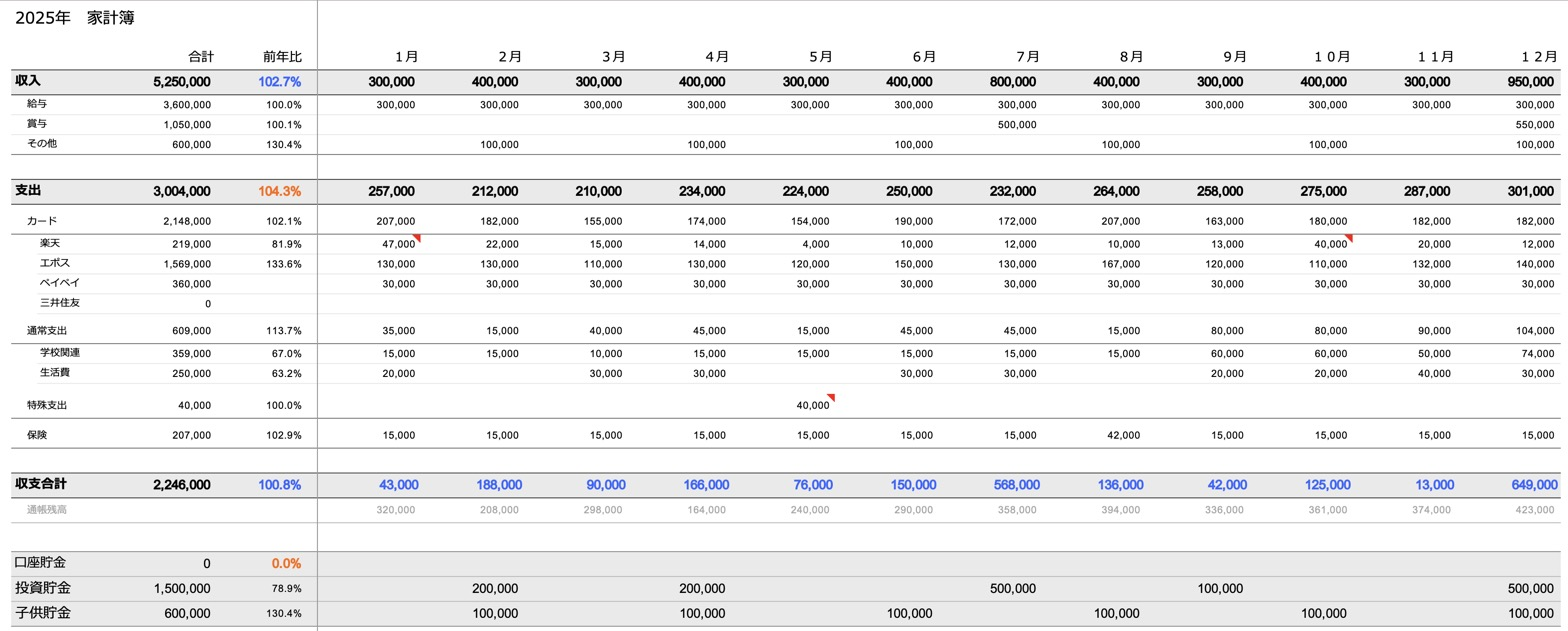Viewport: 1568px width, 631px height.
Task: Click the 収支合計 December value 649,000
Action: point(1534,485)
